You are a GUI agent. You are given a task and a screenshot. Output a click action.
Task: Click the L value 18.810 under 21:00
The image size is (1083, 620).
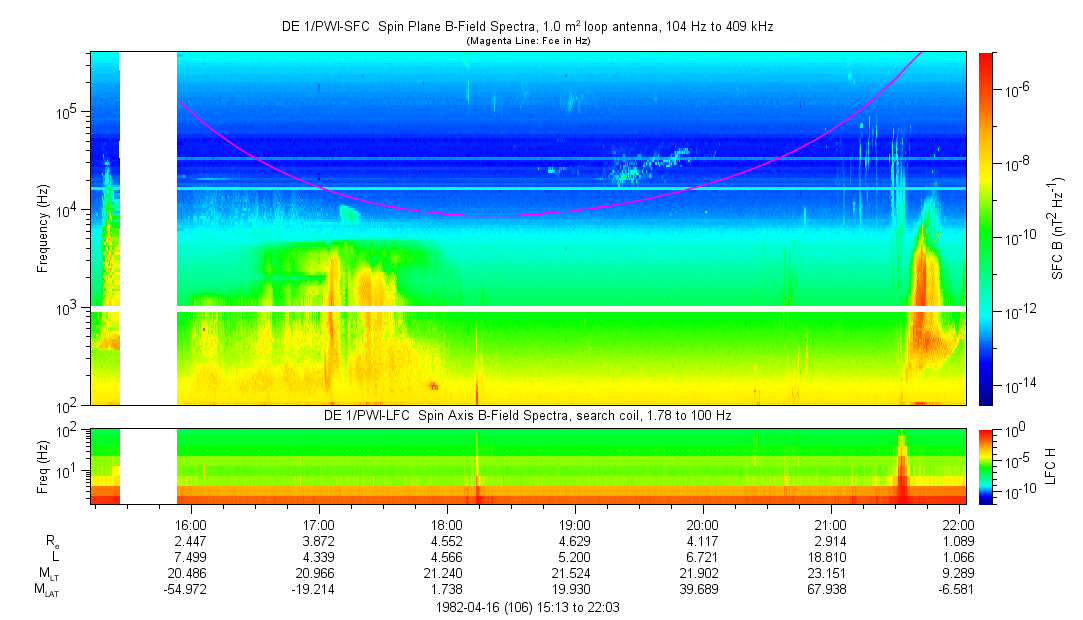tap(830, 558)
